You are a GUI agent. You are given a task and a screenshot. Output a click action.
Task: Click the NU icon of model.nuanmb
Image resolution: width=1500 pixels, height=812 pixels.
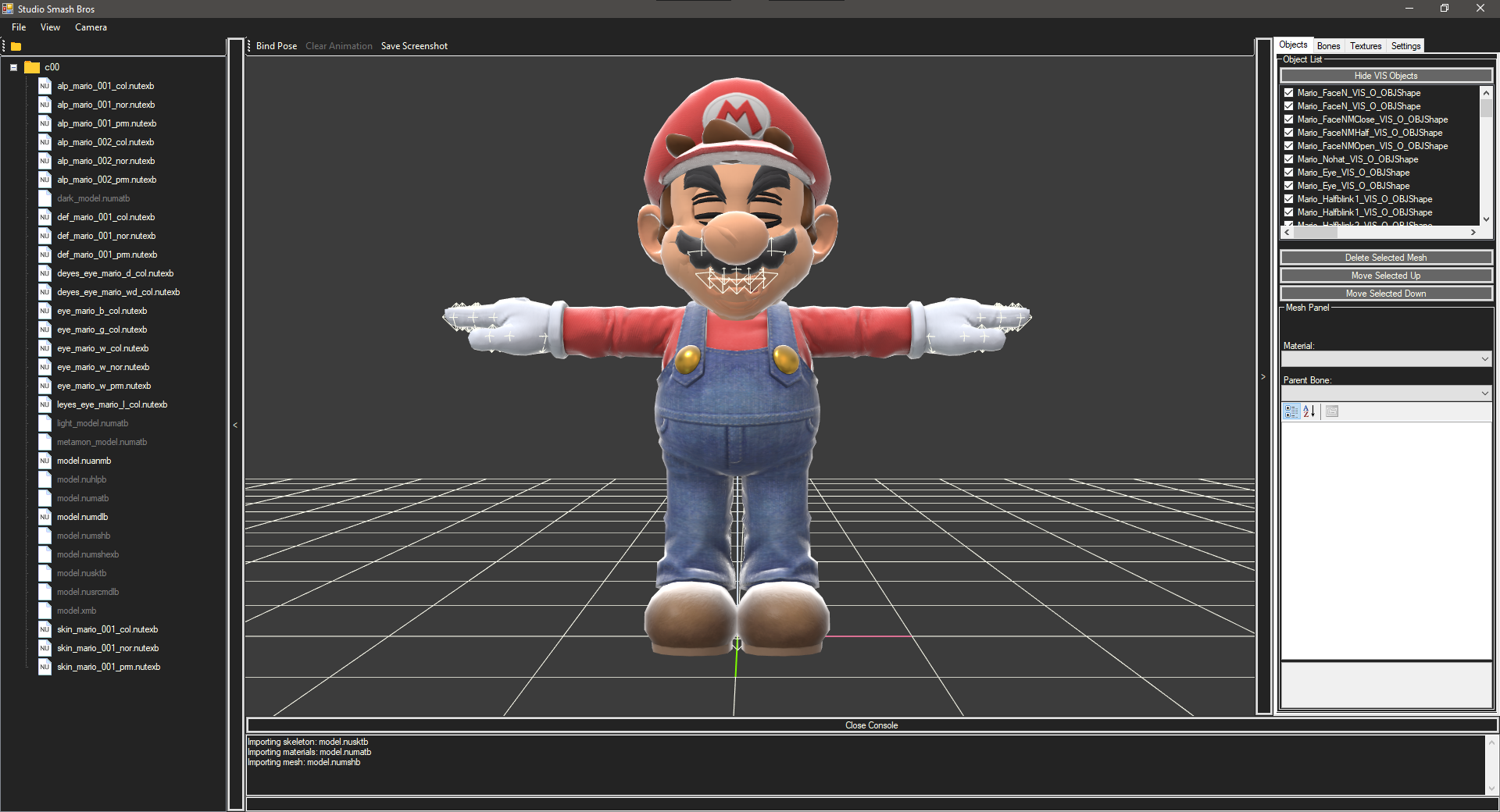point(45,461)
